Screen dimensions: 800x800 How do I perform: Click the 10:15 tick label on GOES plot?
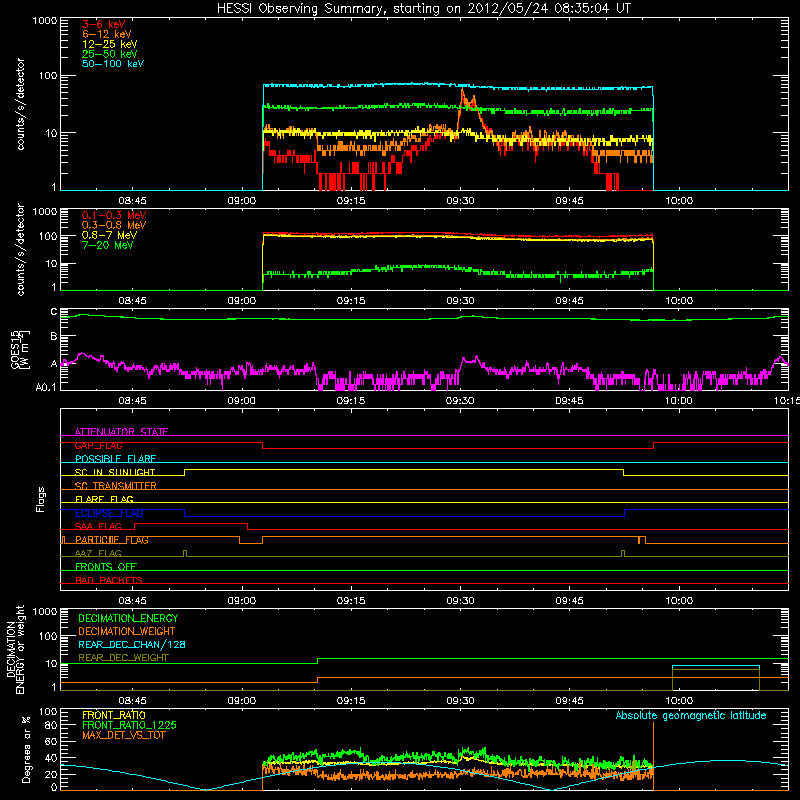(787, 401)
